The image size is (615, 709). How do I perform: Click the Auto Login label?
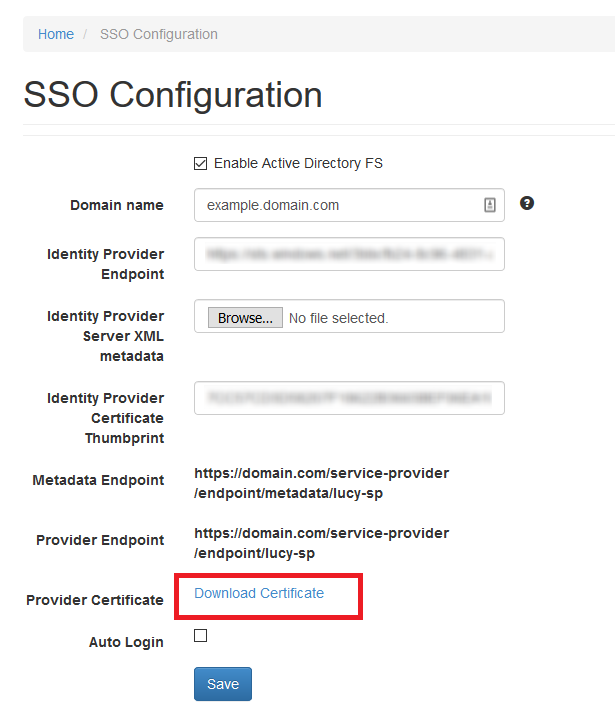point(126,642)
